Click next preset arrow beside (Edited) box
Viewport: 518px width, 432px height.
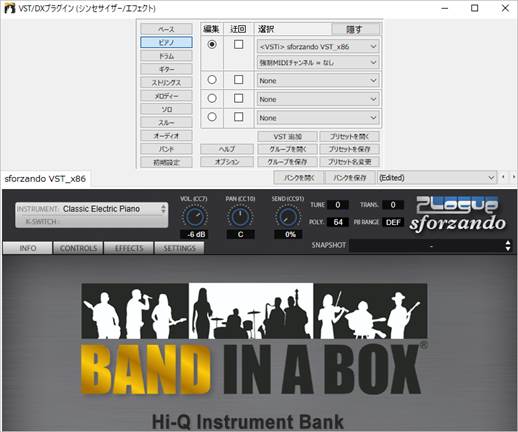(x=513, y=177)
